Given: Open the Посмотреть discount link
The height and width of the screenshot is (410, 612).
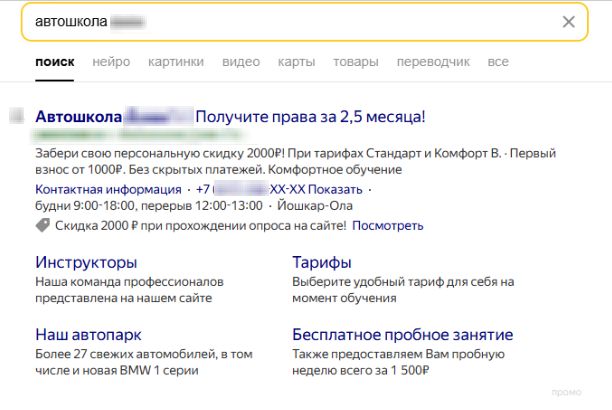Looking at the screenshot, I should (x=388, y=226).
